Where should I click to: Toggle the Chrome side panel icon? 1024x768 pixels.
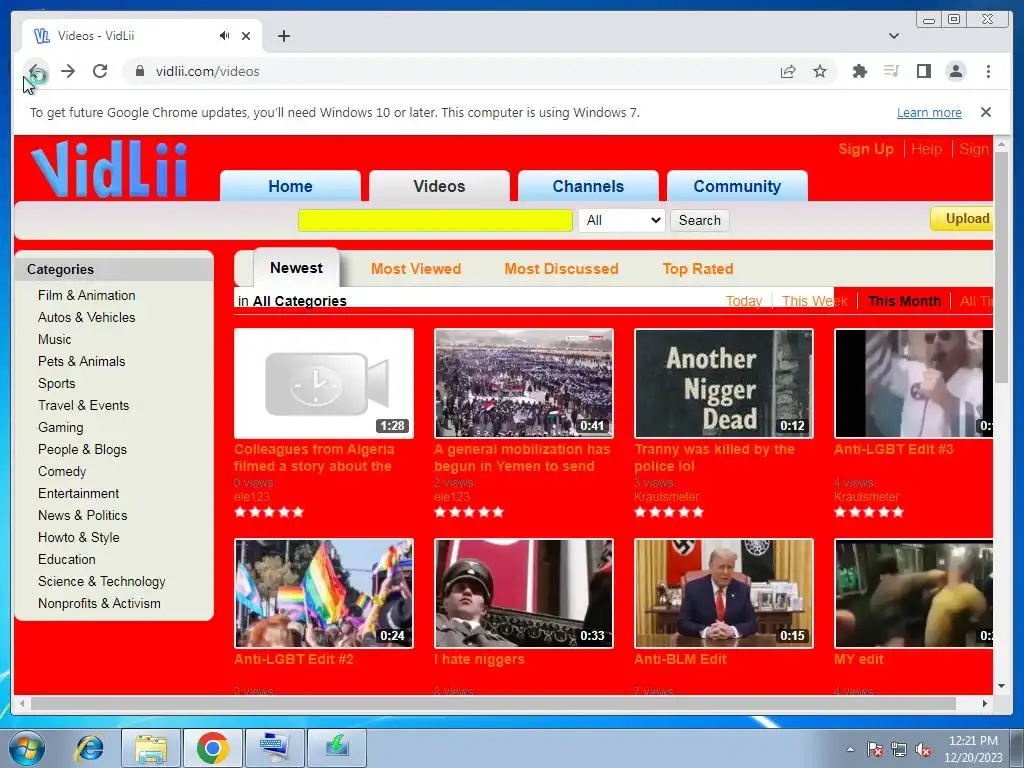point(923,71)
